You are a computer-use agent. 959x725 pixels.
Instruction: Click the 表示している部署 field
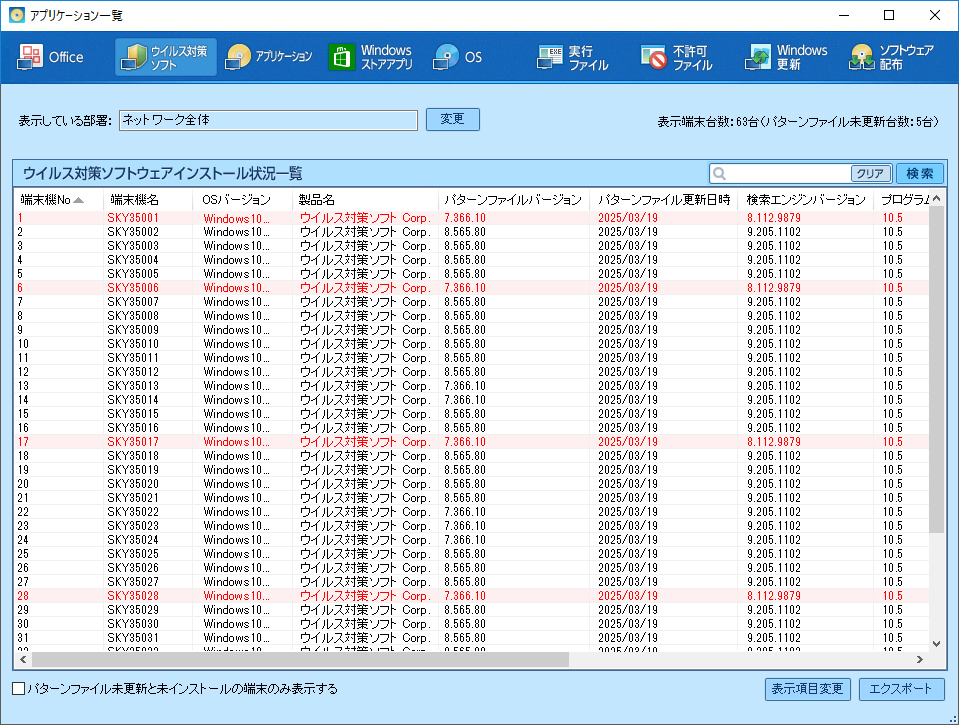click(268, 120)
